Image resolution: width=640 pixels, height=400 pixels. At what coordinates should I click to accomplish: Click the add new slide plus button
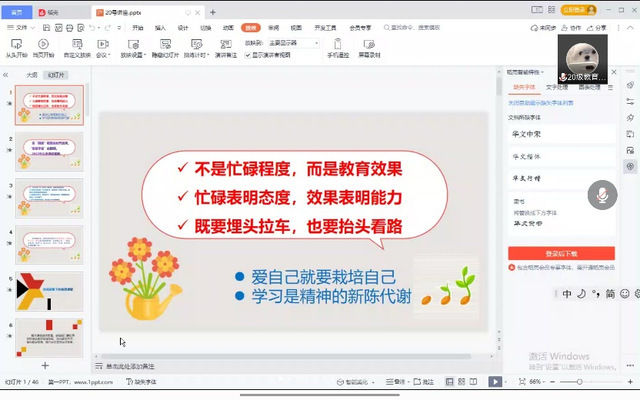pos(44,366)
